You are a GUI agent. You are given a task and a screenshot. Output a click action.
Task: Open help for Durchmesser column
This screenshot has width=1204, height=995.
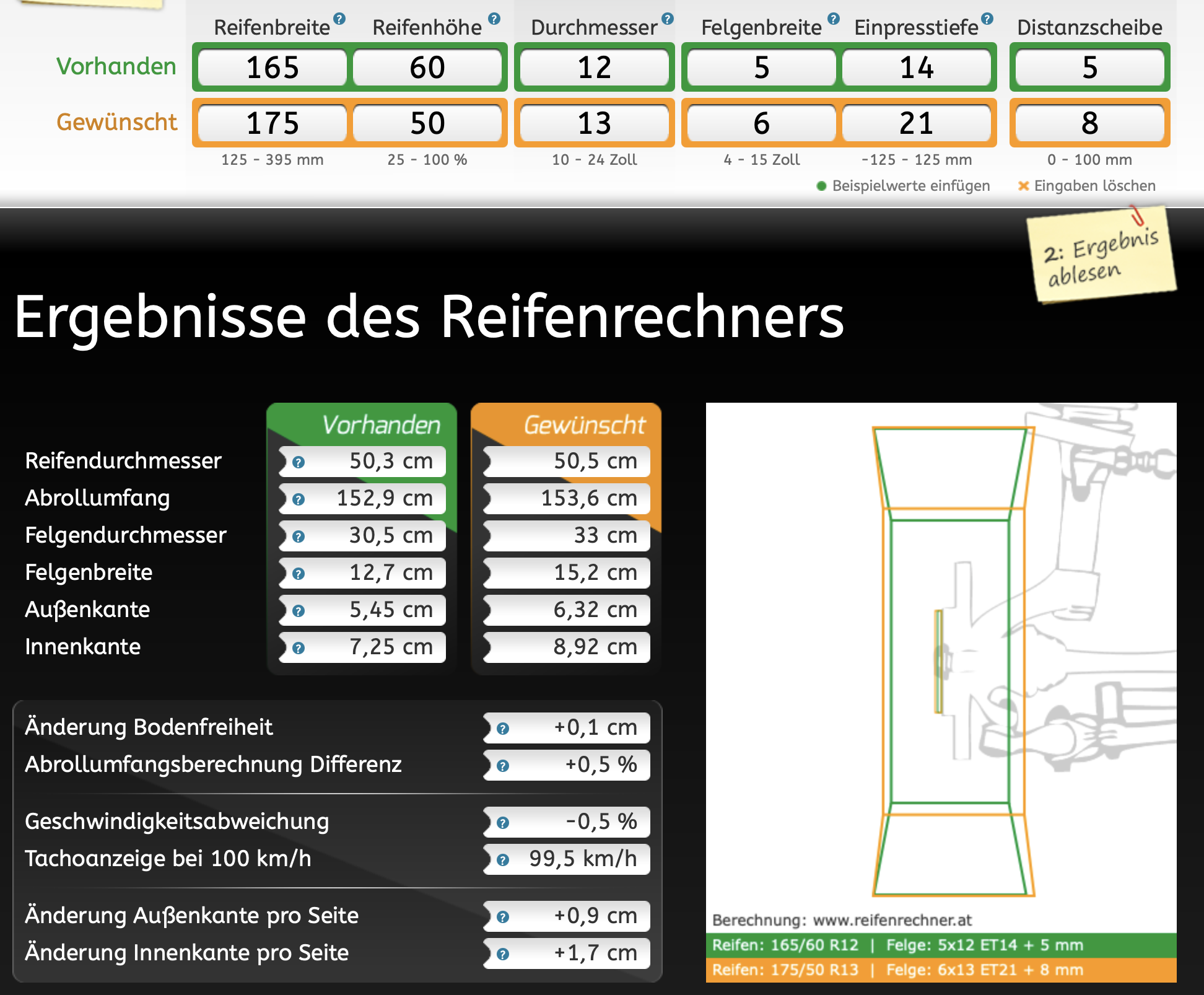pos(667,19)
